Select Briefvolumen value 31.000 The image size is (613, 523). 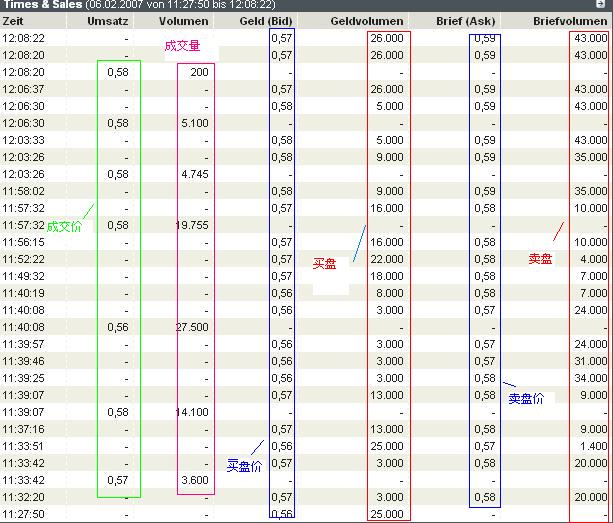591,361
